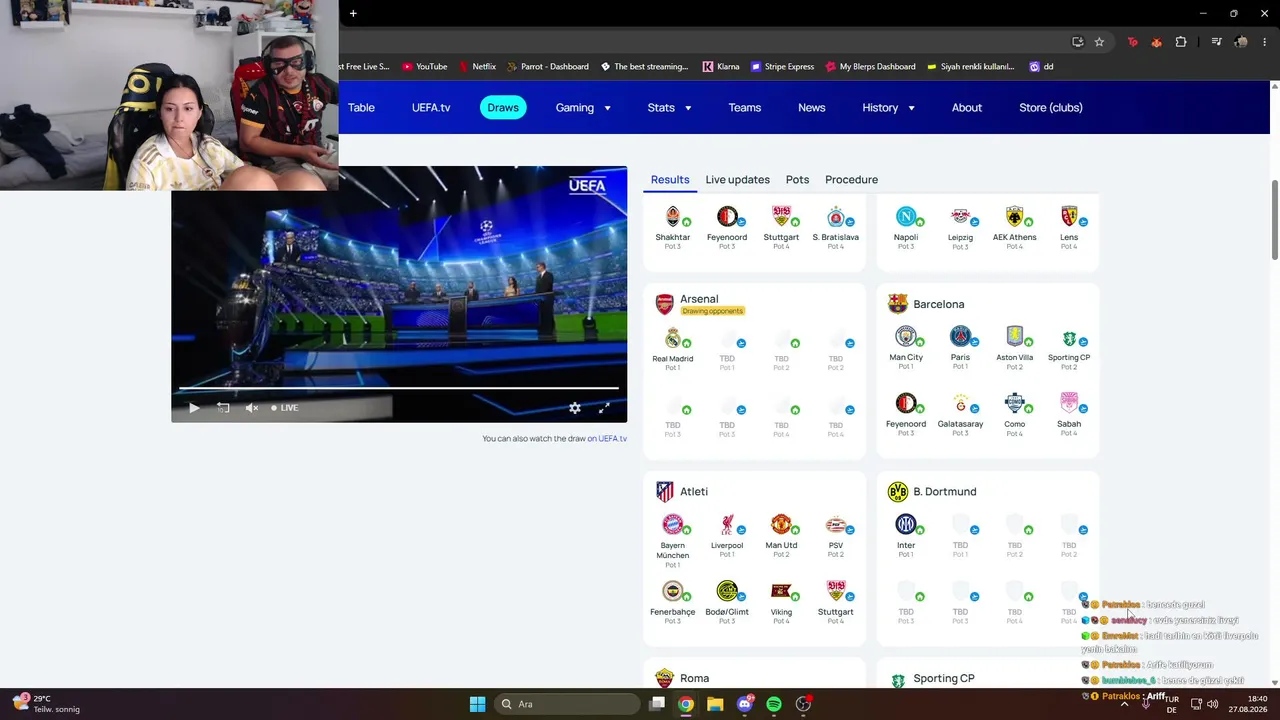Open the About page
This screenshot has width=1280, height=720.
pos(967,108)
